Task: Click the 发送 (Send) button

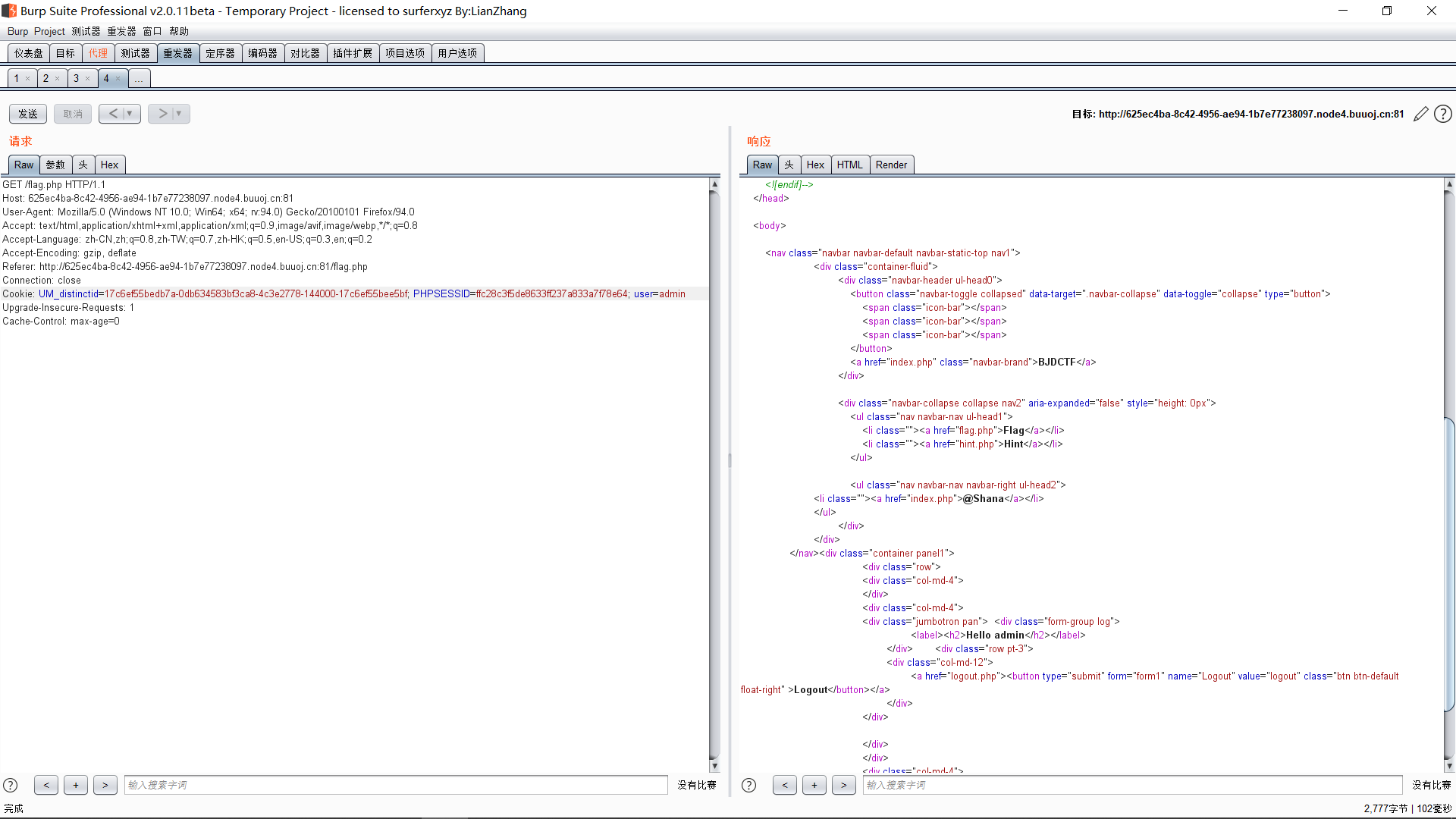Action: [28, 114]
